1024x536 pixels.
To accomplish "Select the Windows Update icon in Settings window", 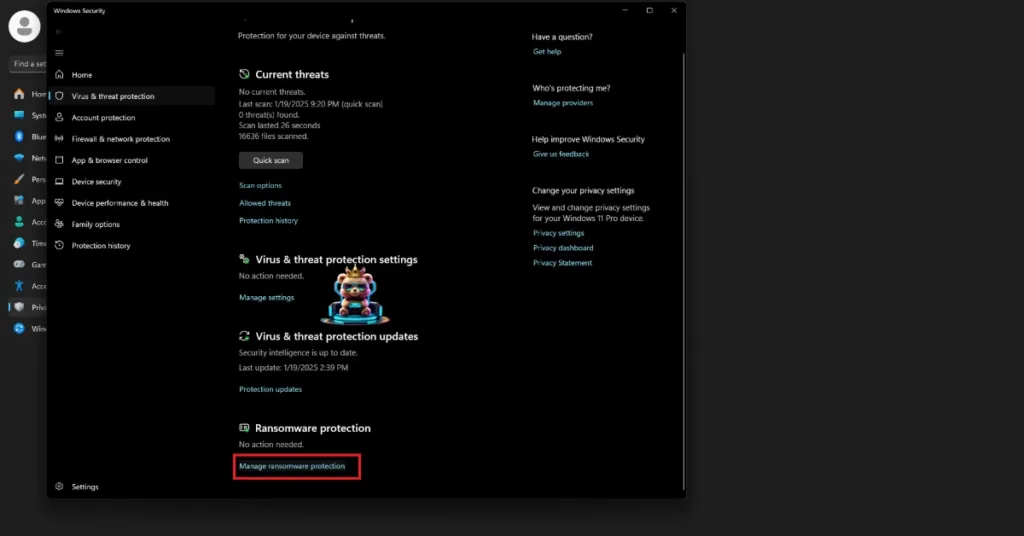I will (x=19, y=328).
